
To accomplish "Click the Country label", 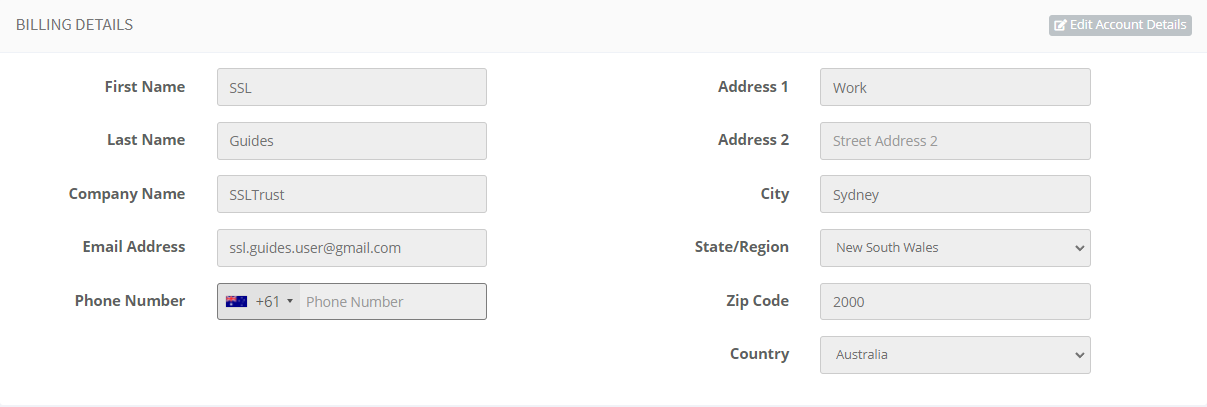I will [759, 354].
